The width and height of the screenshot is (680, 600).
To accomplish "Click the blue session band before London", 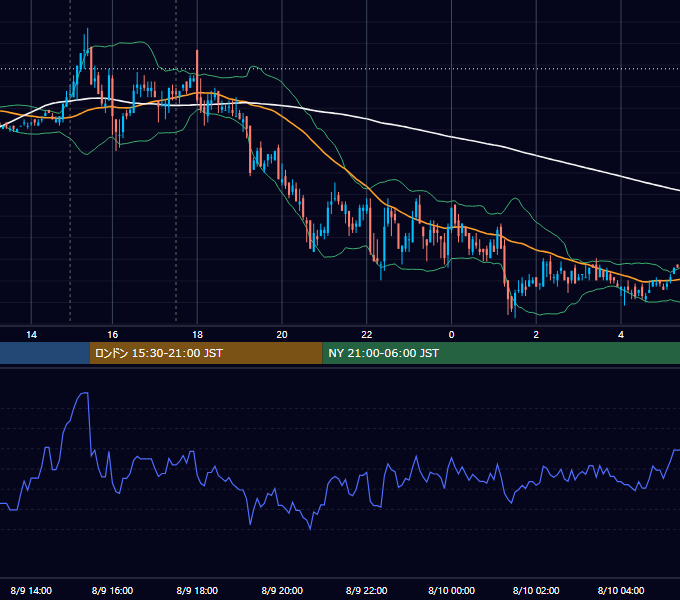I will pyautogui.click(x=45, y=353).
